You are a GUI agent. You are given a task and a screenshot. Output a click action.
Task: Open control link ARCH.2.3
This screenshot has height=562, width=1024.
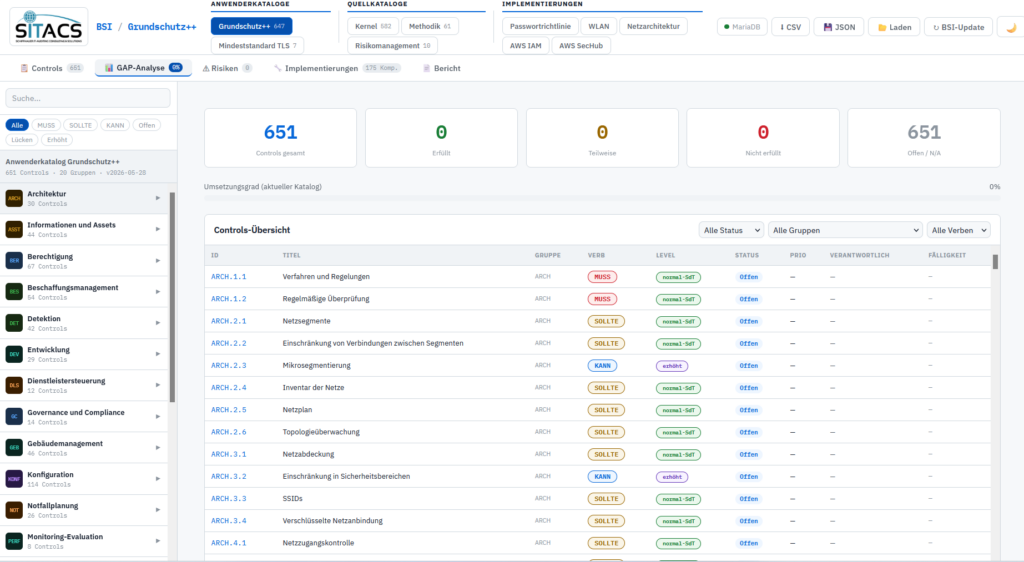[x=229, y=366]
